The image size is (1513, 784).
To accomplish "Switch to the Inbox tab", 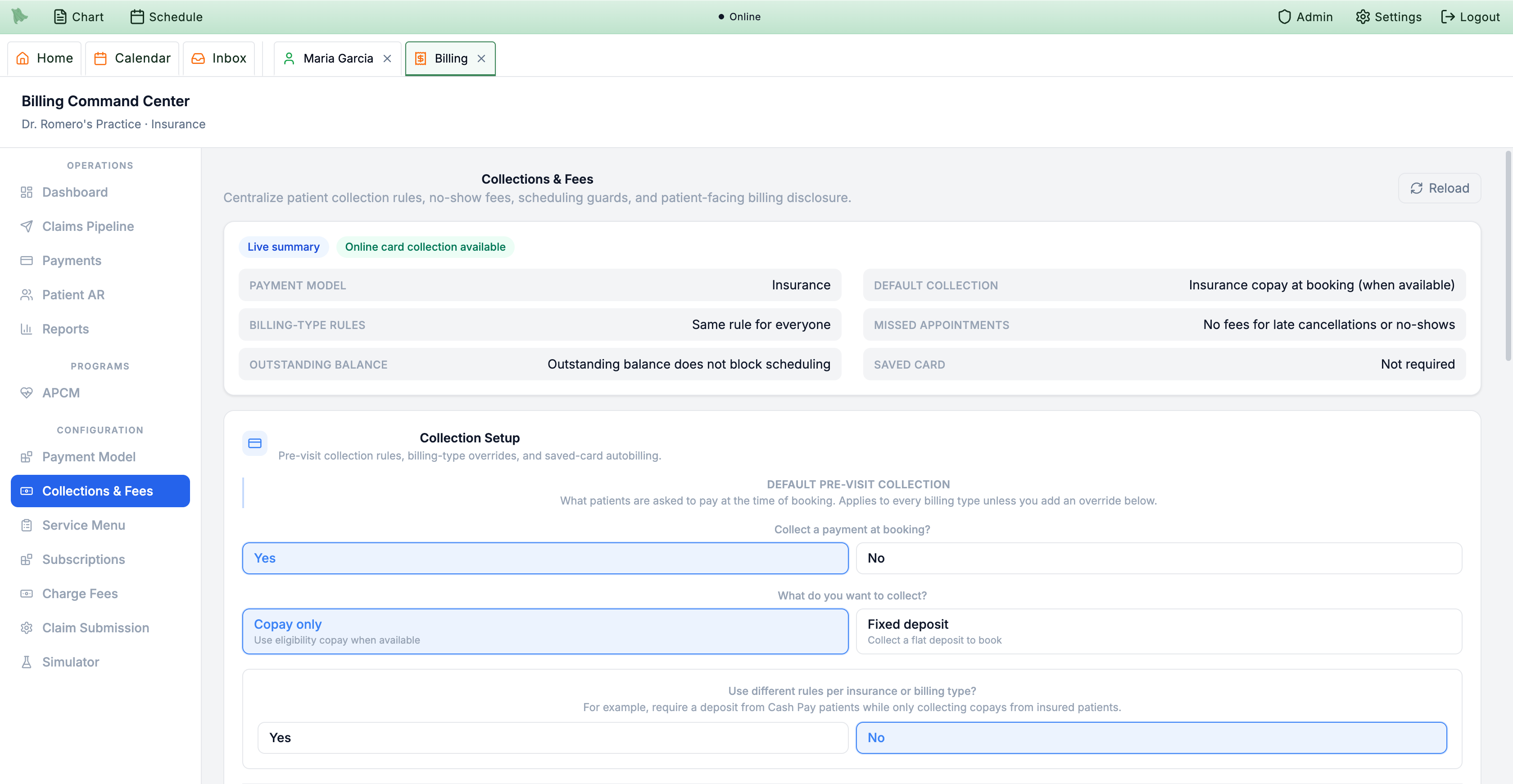I will (218, 58).
